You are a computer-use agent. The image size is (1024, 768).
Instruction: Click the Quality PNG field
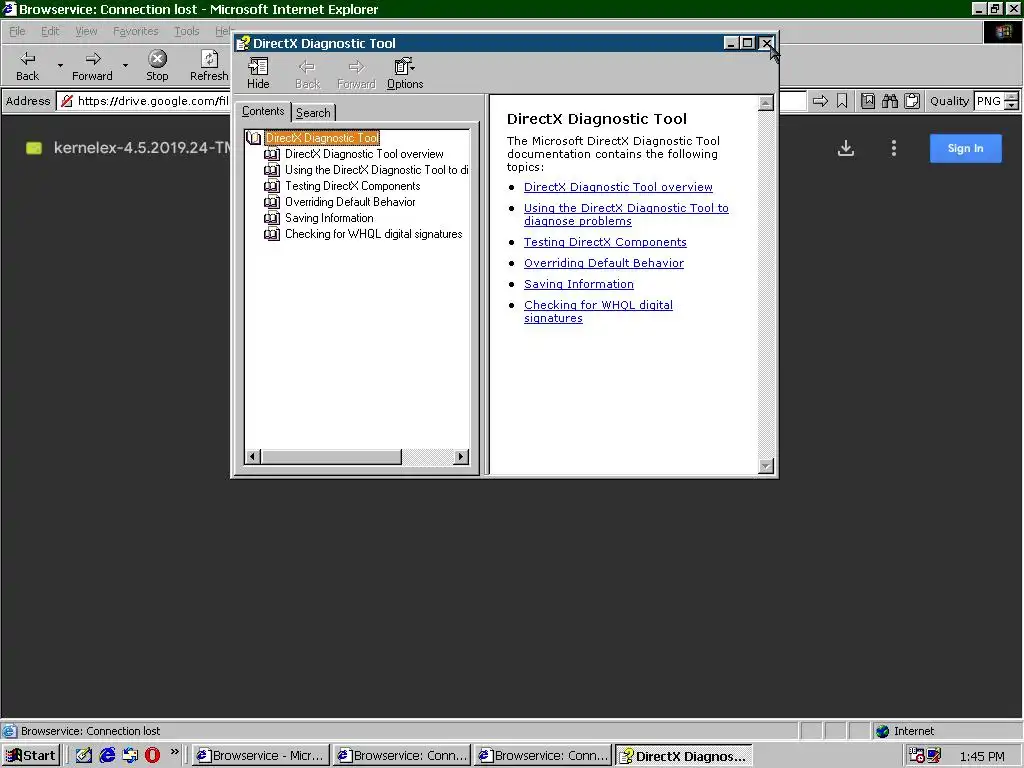[x=989, y=101]
